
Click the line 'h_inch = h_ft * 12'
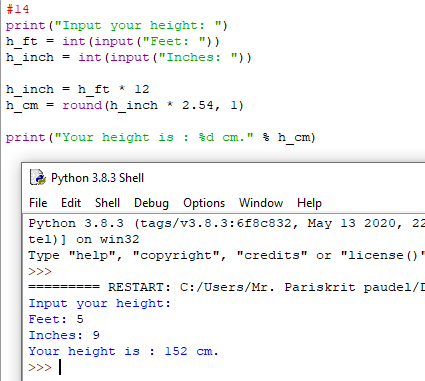[77, 89]
